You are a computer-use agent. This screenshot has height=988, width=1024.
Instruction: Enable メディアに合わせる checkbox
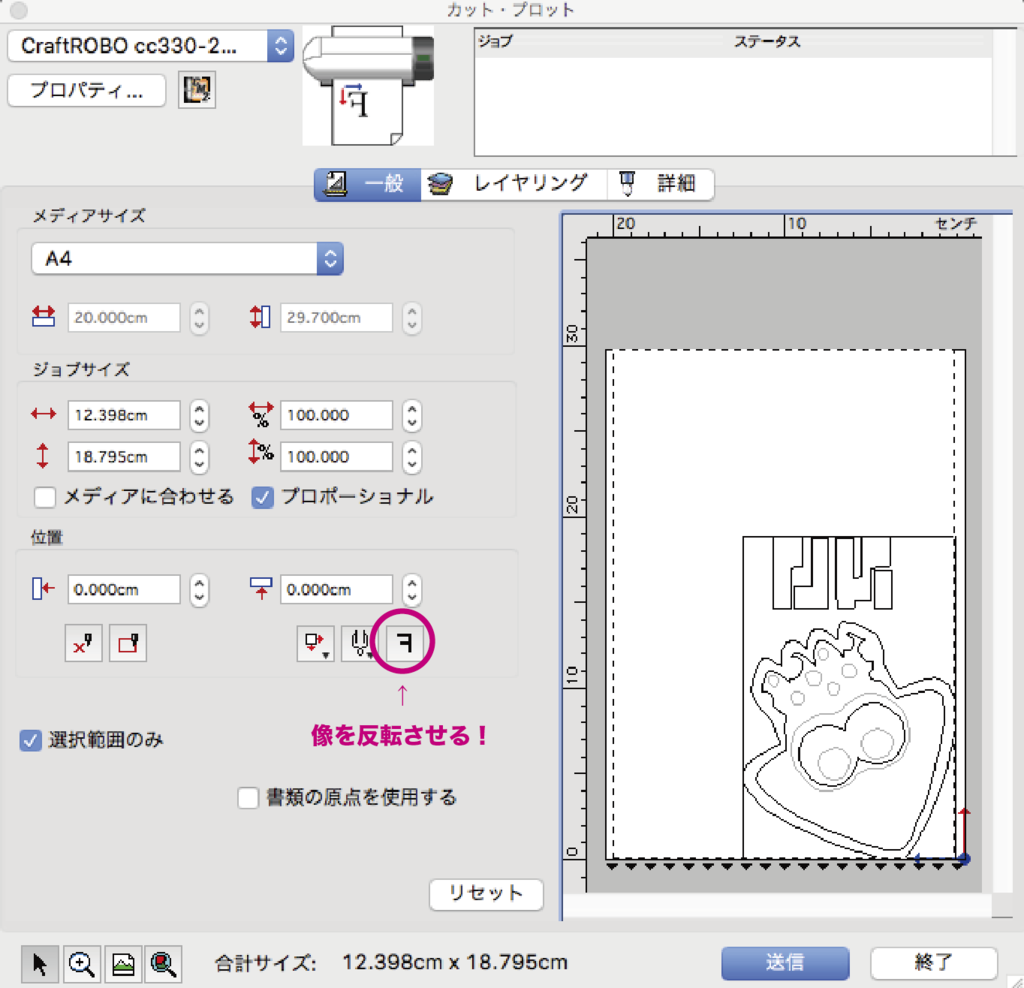point(44,497)
